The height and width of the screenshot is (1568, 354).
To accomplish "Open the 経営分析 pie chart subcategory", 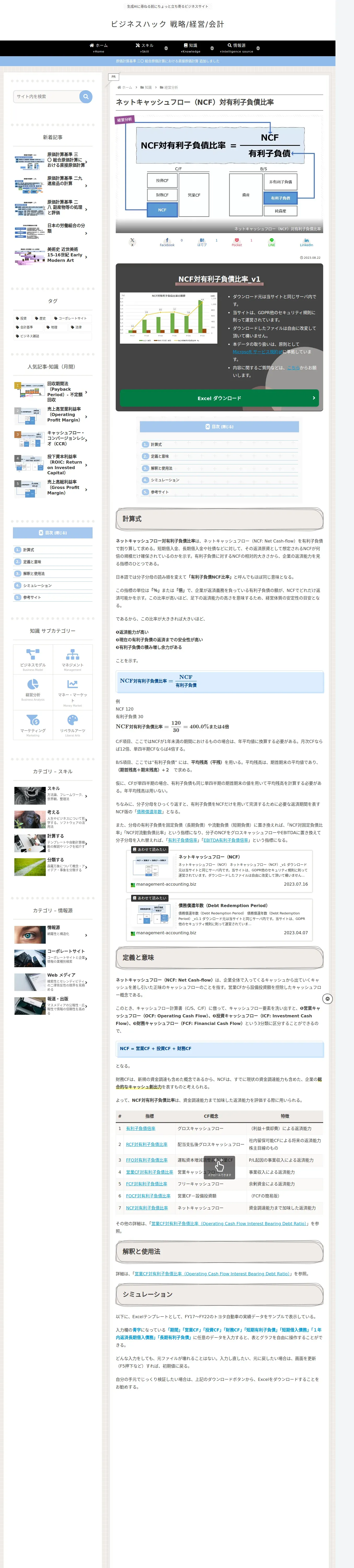I will coord(33,692).
